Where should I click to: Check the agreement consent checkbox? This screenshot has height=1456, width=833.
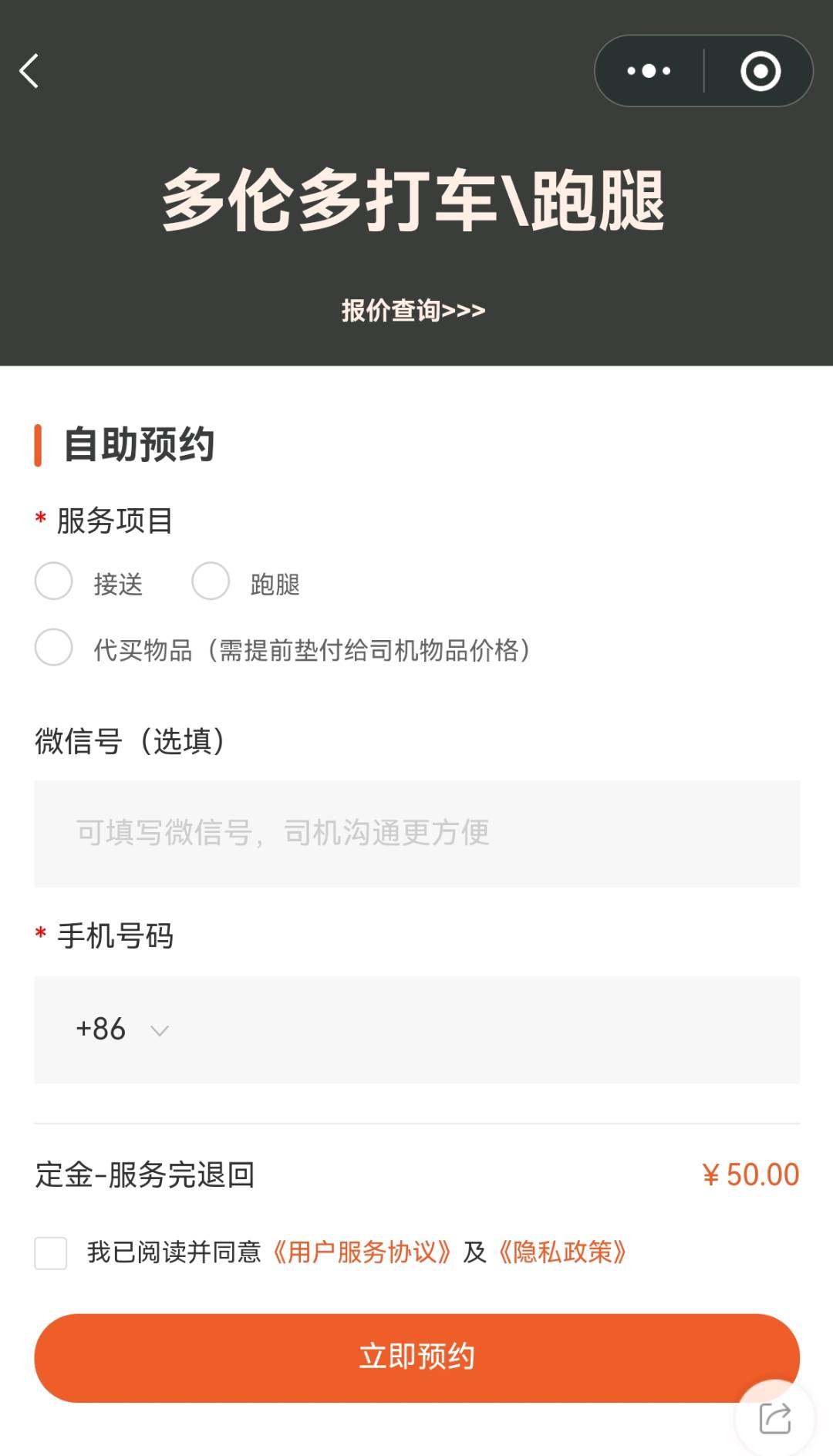[x=51, y=1252]
